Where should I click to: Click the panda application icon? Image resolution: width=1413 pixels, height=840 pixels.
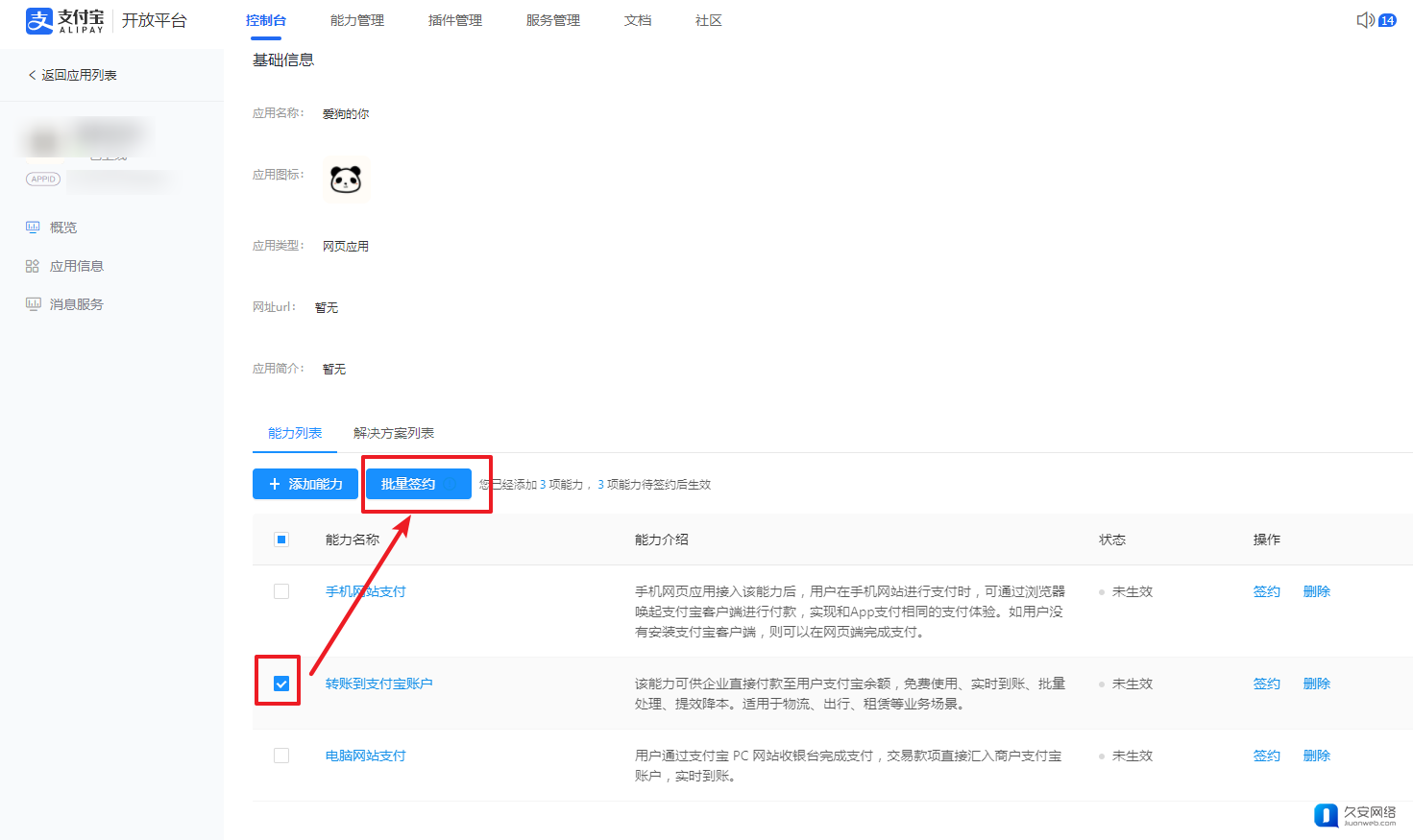point(346,180)
